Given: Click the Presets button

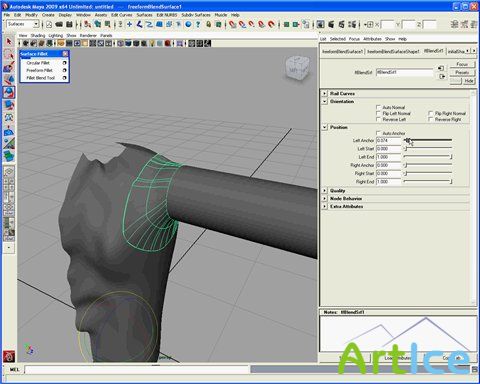Looking at the screenshot, I should point(462,72).
